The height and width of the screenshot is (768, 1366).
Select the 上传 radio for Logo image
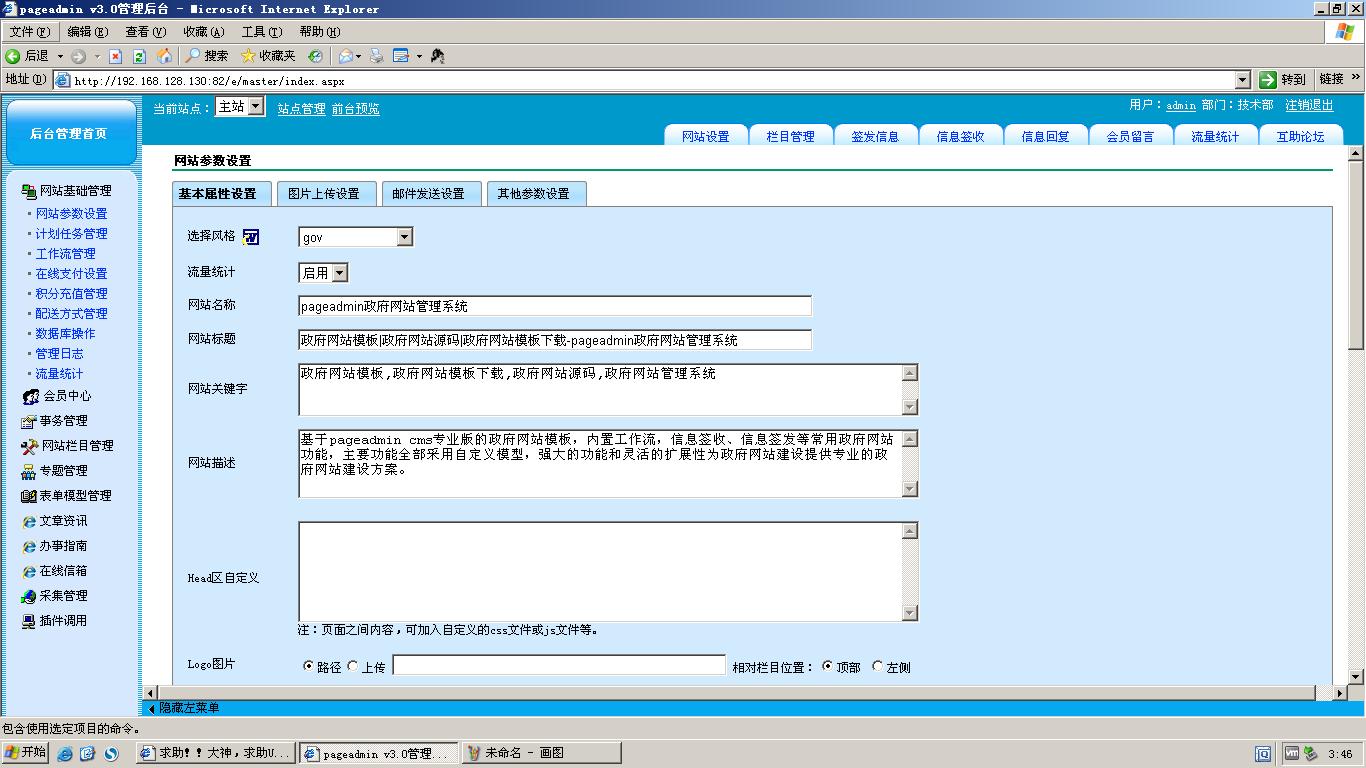coord(353,666)
